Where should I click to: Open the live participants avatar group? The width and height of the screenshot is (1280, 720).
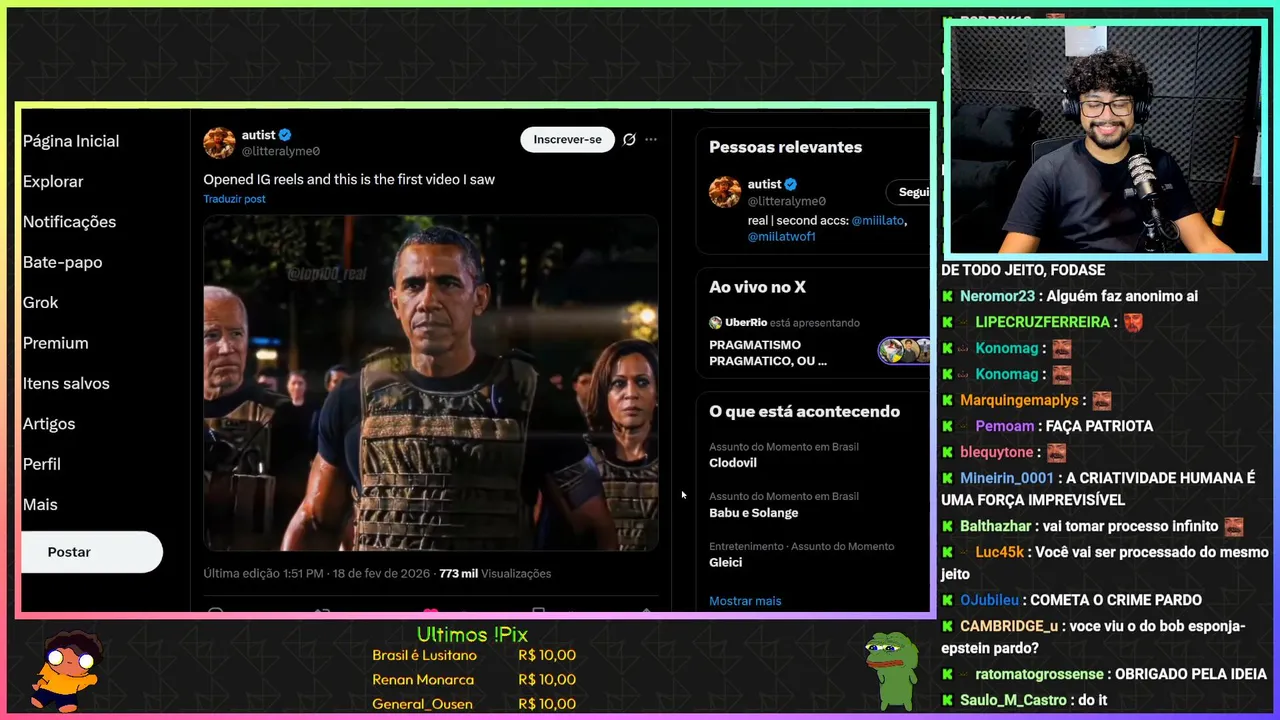pyautogui.click(x=904, y=351)
